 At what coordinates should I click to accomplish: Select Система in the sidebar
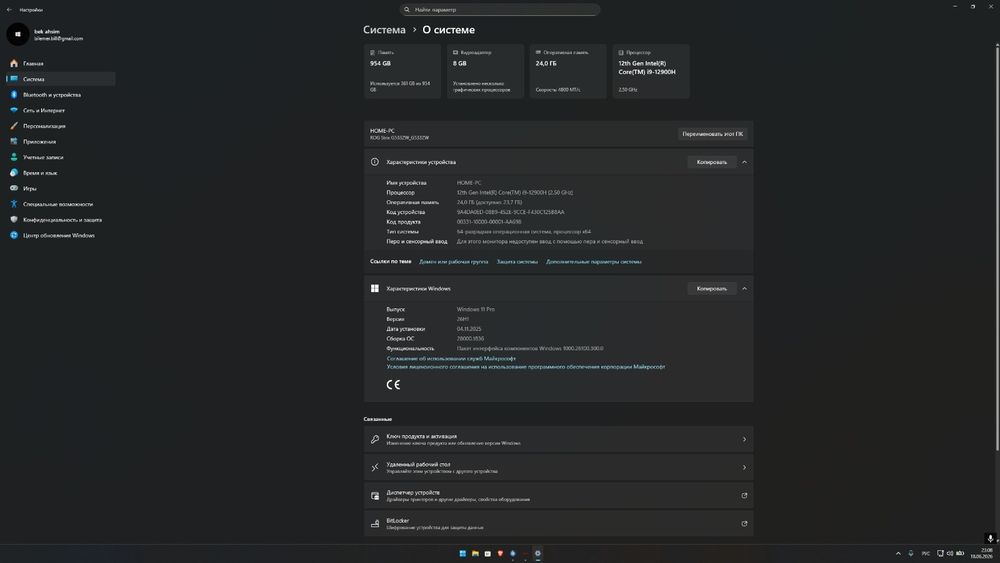61,79
